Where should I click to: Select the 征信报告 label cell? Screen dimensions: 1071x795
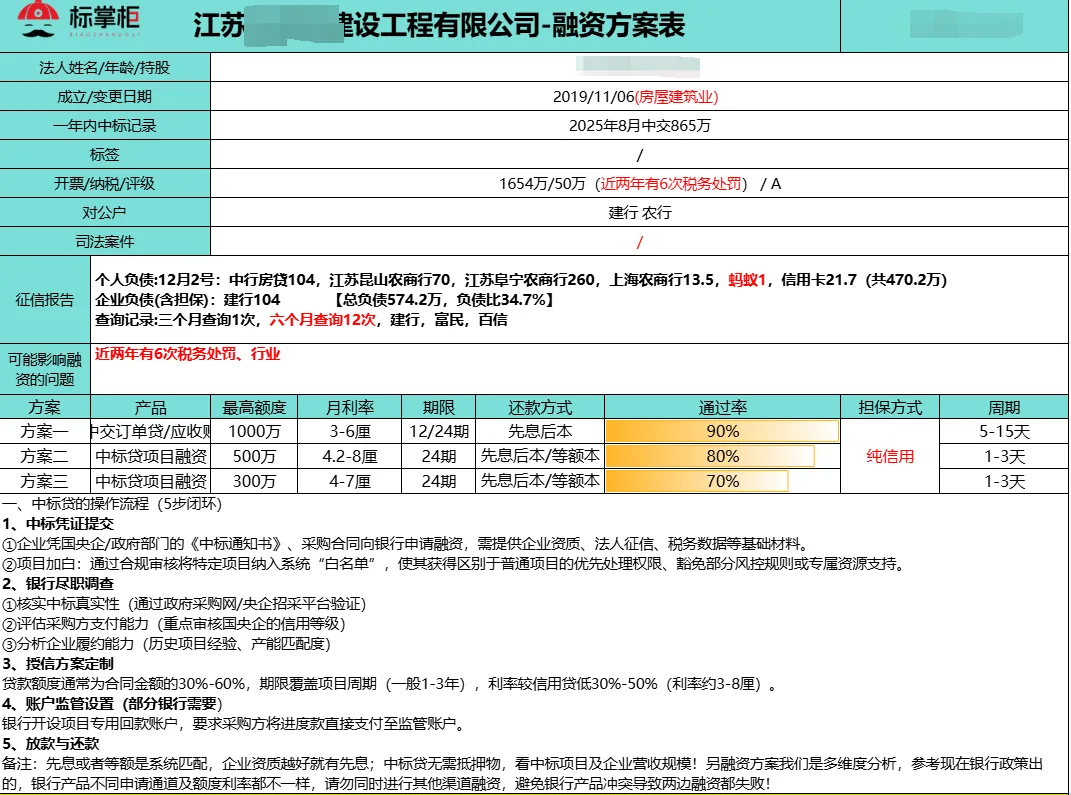(45, 300)
